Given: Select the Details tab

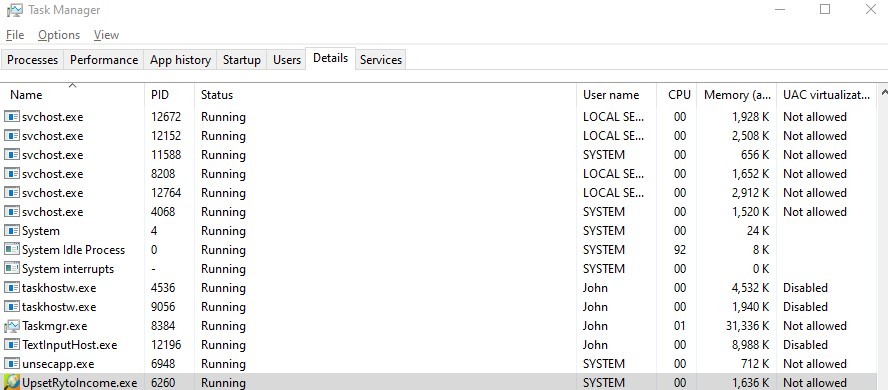Looking at the screenshot, I should pos(330,58).
